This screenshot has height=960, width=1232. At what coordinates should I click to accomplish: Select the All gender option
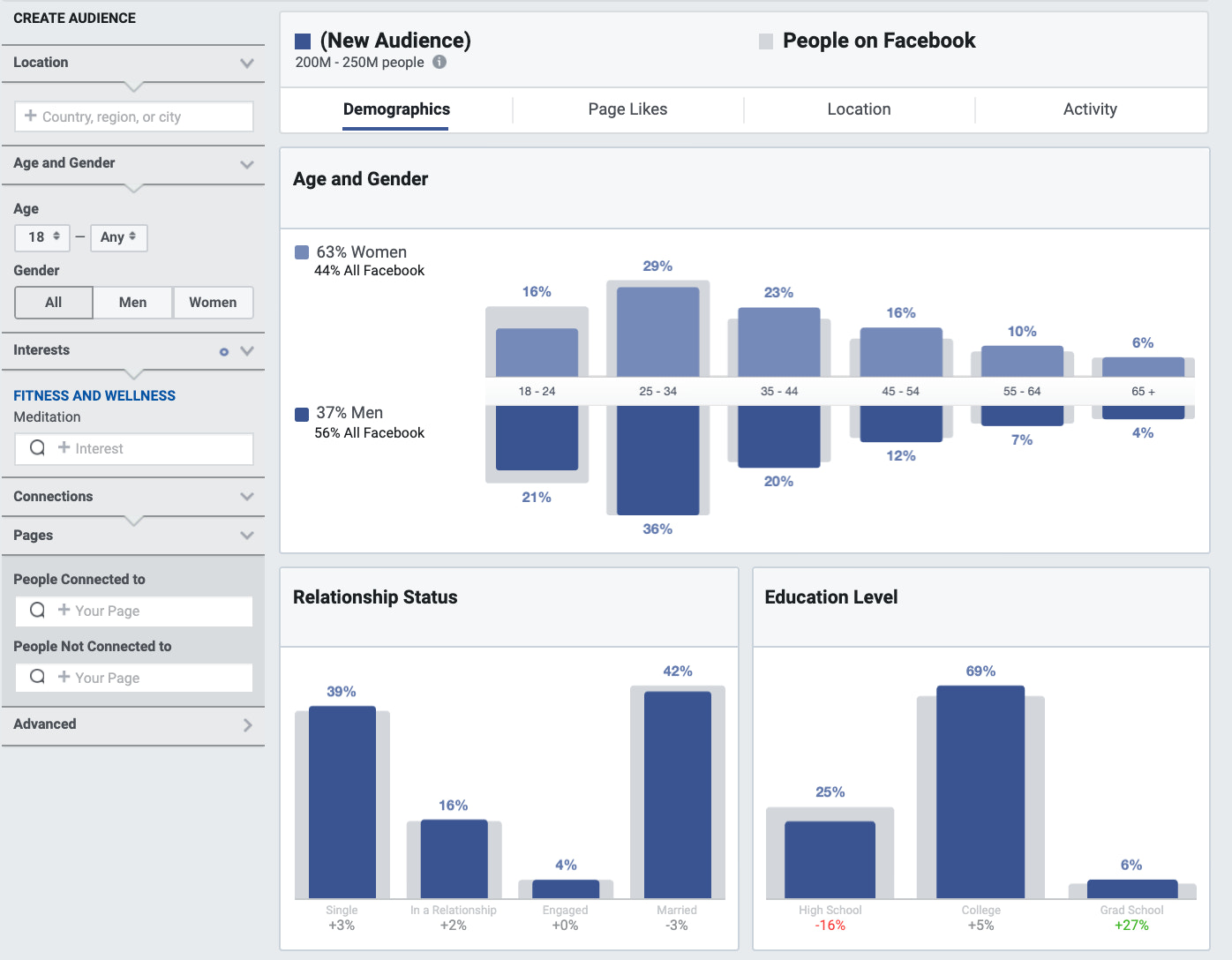click(x=53, y=302)
